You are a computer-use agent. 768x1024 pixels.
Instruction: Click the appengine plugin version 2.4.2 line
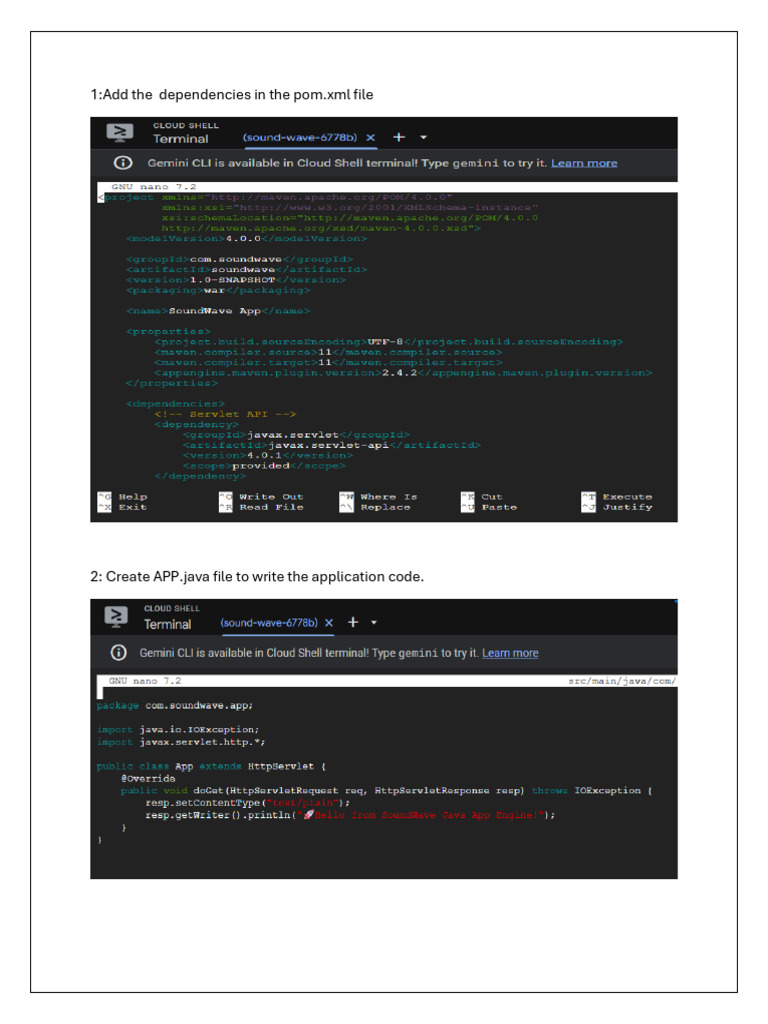coord(403,373)
